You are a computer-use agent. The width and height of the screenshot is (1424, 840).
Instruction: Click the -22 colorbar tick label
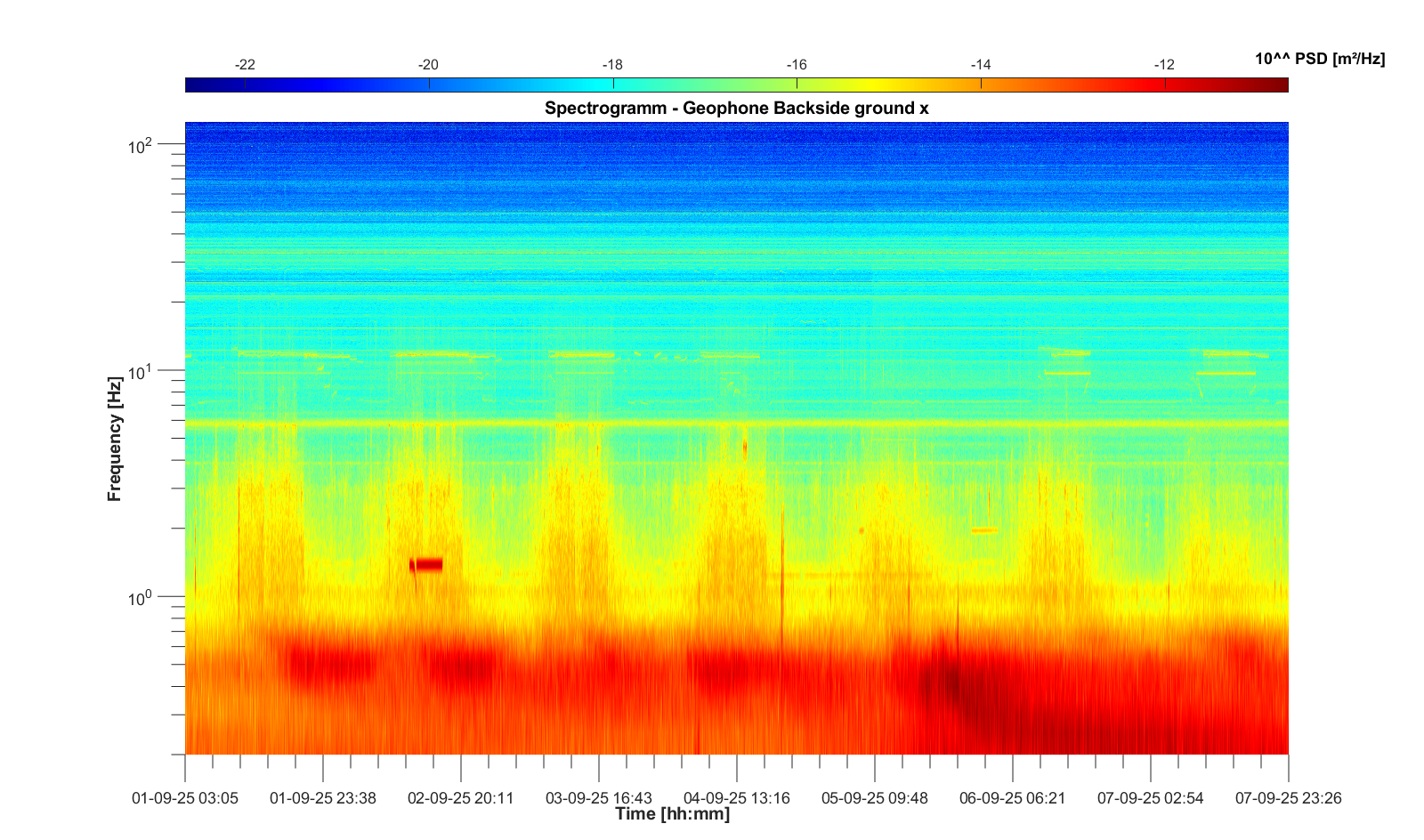click(x=245, y=65)
